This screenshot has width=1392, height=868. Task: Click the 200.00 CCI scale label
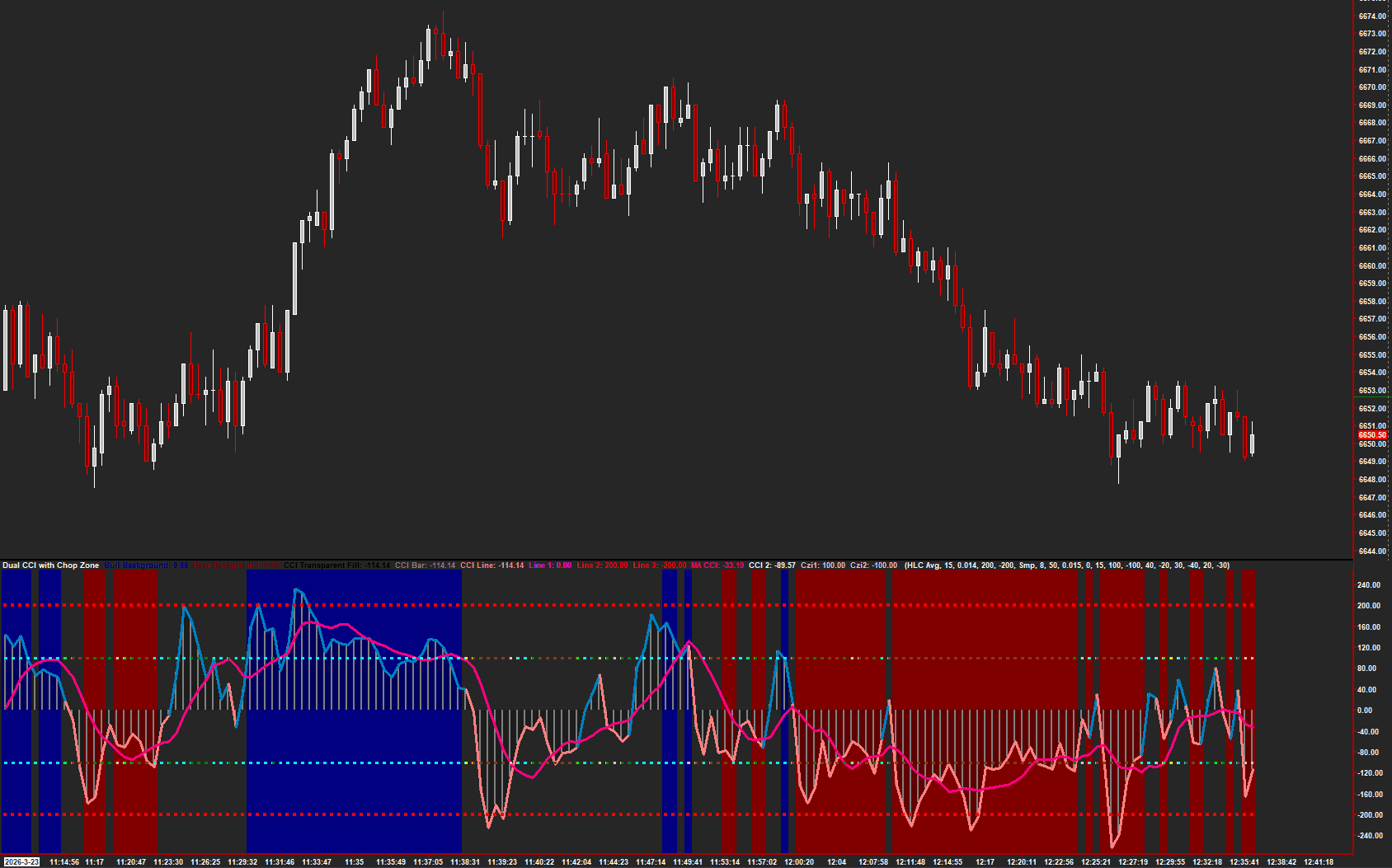point(1369,606)
